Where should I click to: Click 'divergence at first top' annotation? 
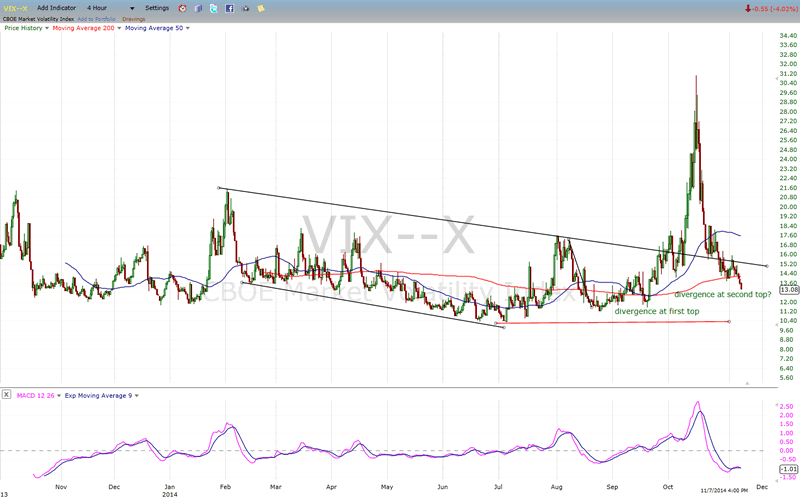tap(657, 311)
